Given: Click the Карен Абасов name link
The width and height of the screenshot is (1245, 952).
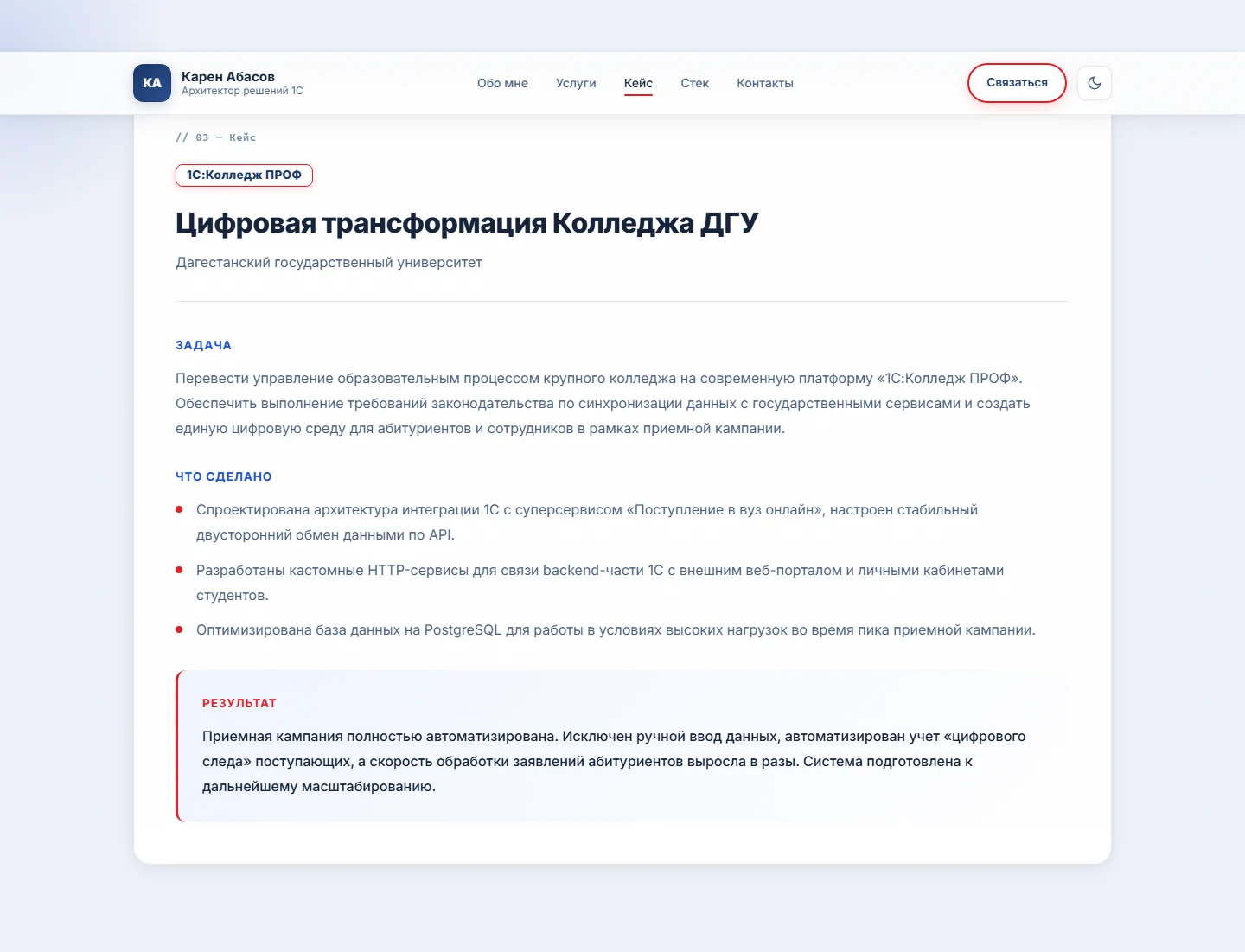Looking at the screenshot, I should pos(228,76).
